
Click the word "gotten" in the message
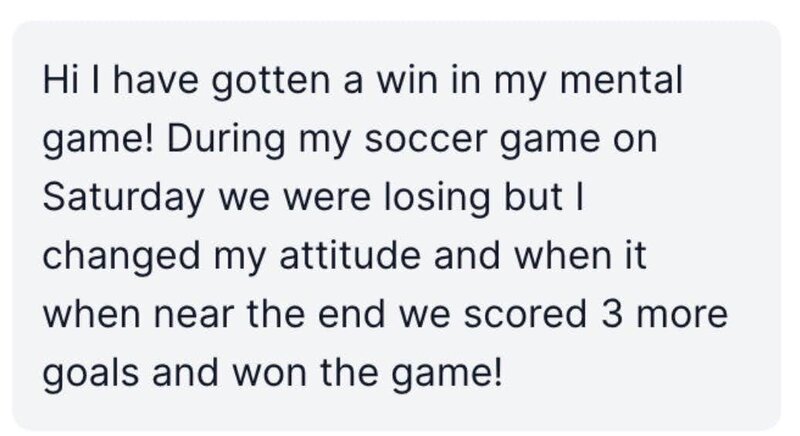click(270, 83)
